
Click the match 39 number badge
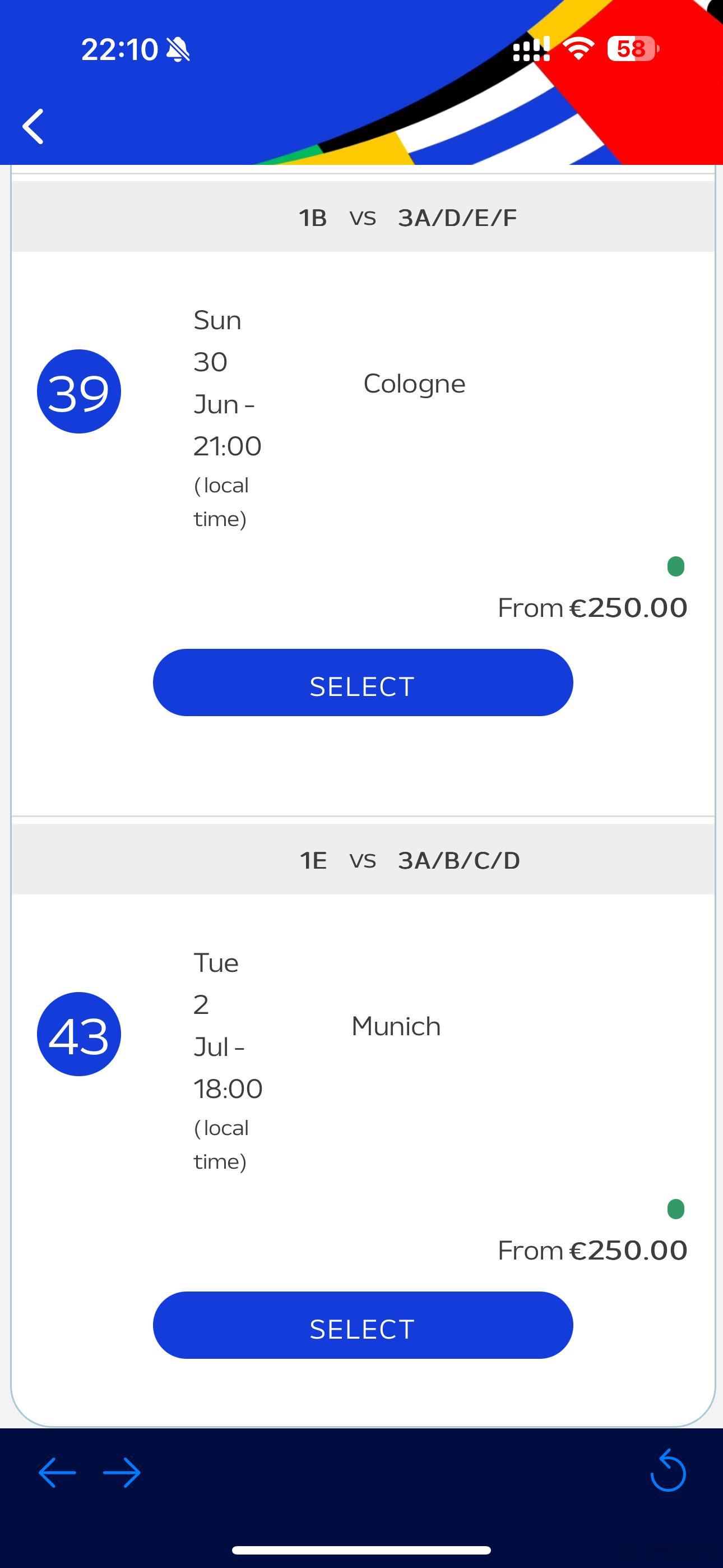pyautogui.click(x=79, y=391)
